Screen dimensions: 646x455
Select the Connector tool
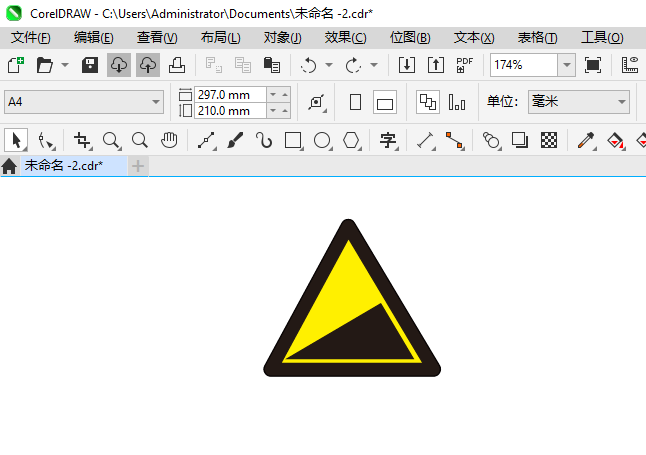tap(454, 141)
